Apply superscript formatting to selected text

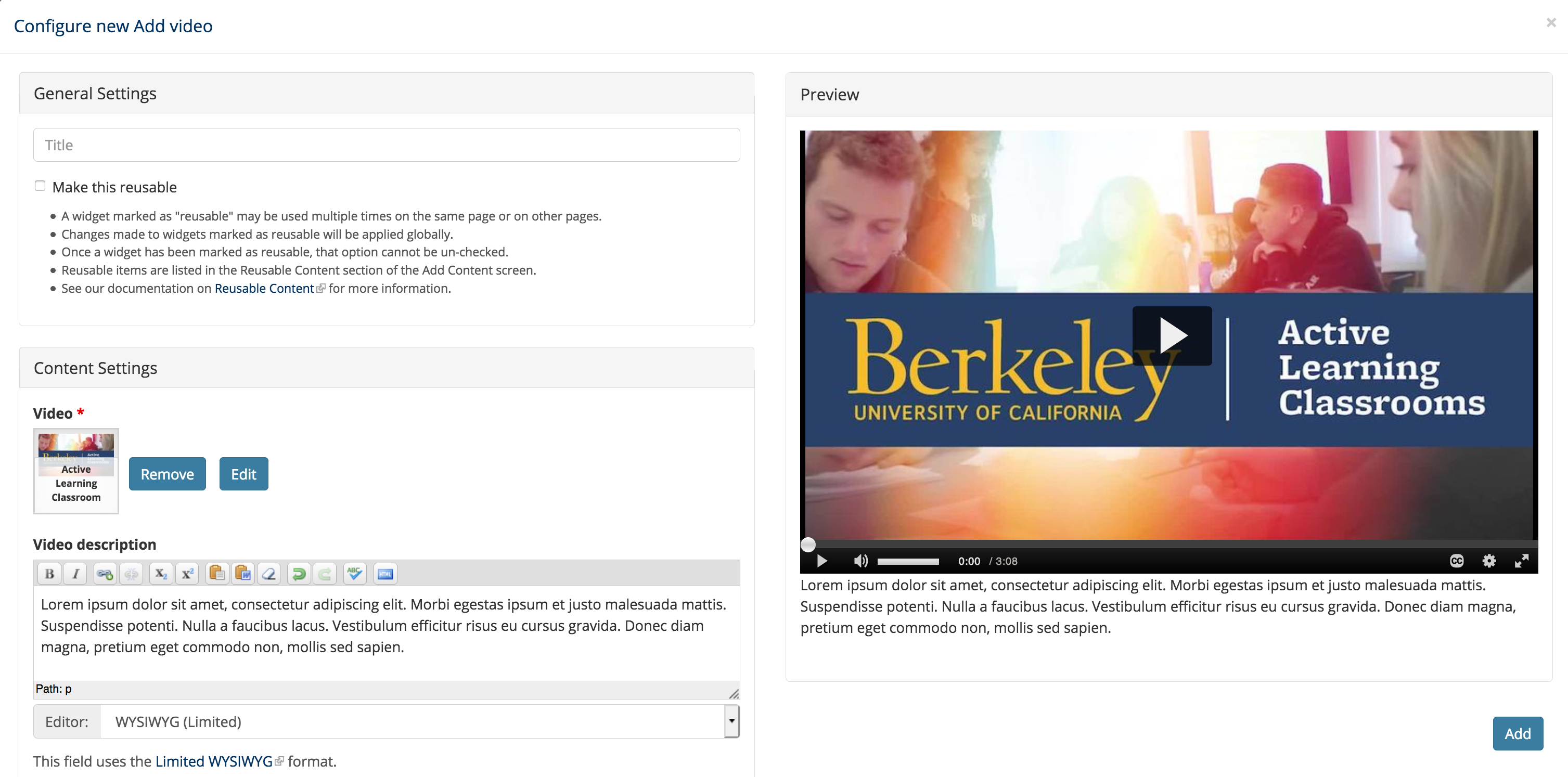187,573
